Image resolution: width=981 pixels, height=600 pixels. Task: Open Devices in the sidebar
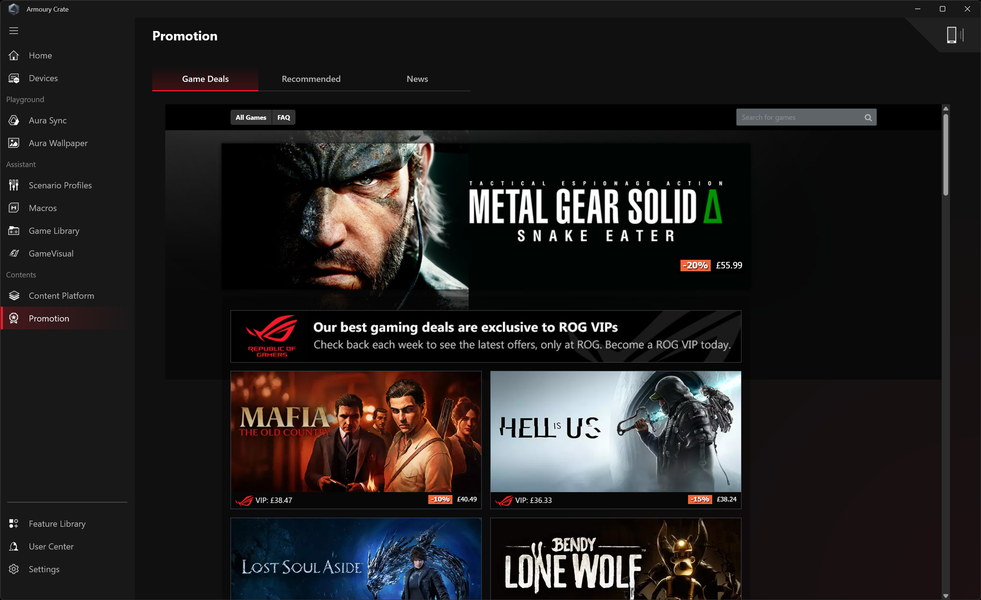68,78
